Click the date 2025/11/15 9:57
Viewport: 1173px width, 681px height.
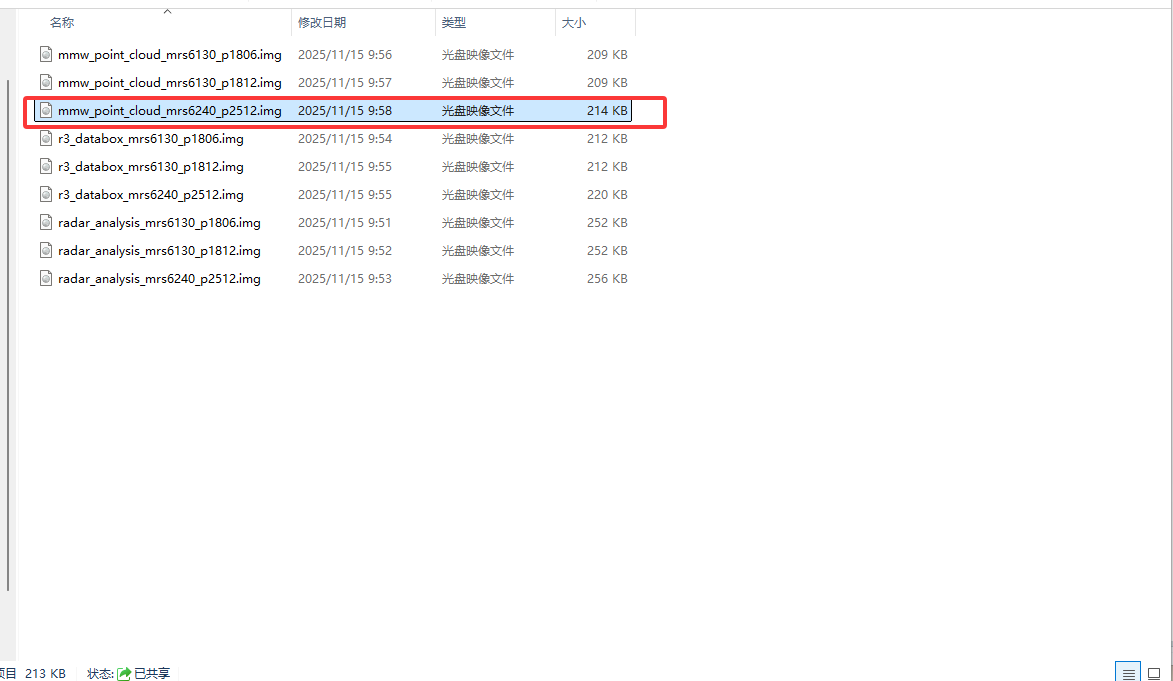coord(345,82)
